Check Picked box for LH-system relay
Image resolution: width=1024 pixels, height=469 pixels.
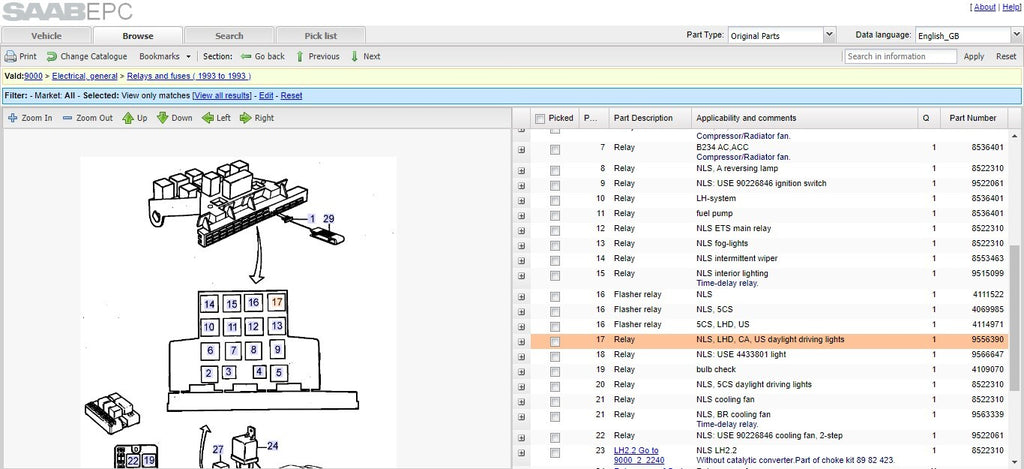click(554, 199)
